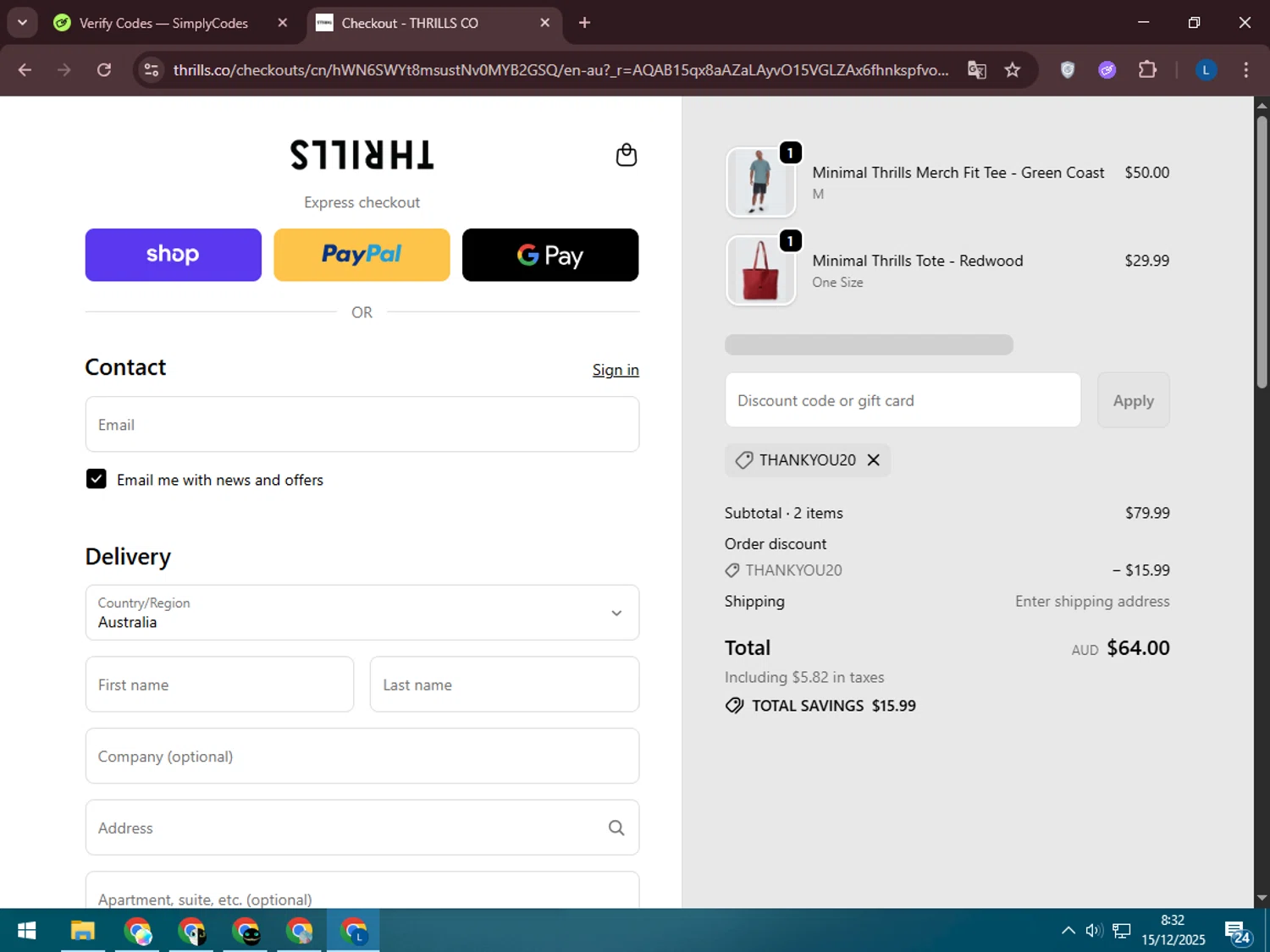Screen dimensions: 1270x952
Task: Open File Explorer from the taskbar
Action: [x=82, y=932]
